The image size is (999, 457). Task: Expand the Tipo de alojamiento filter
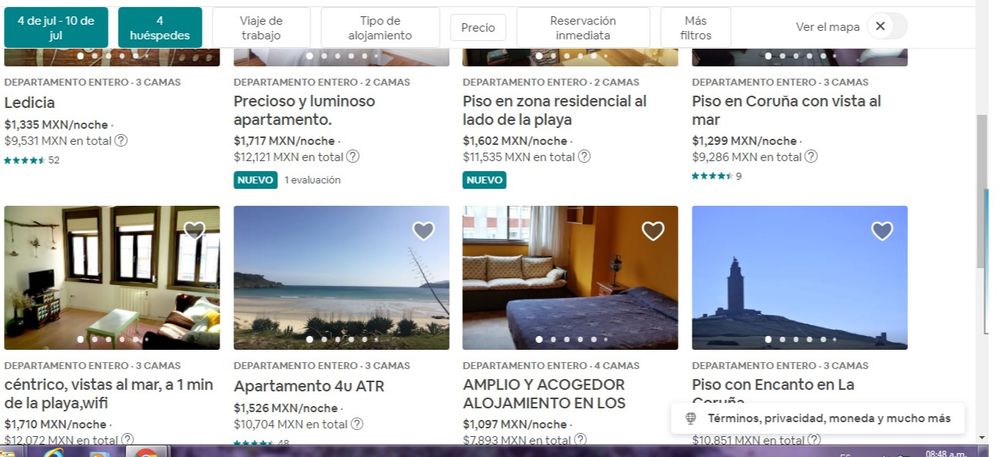[380, 27]
